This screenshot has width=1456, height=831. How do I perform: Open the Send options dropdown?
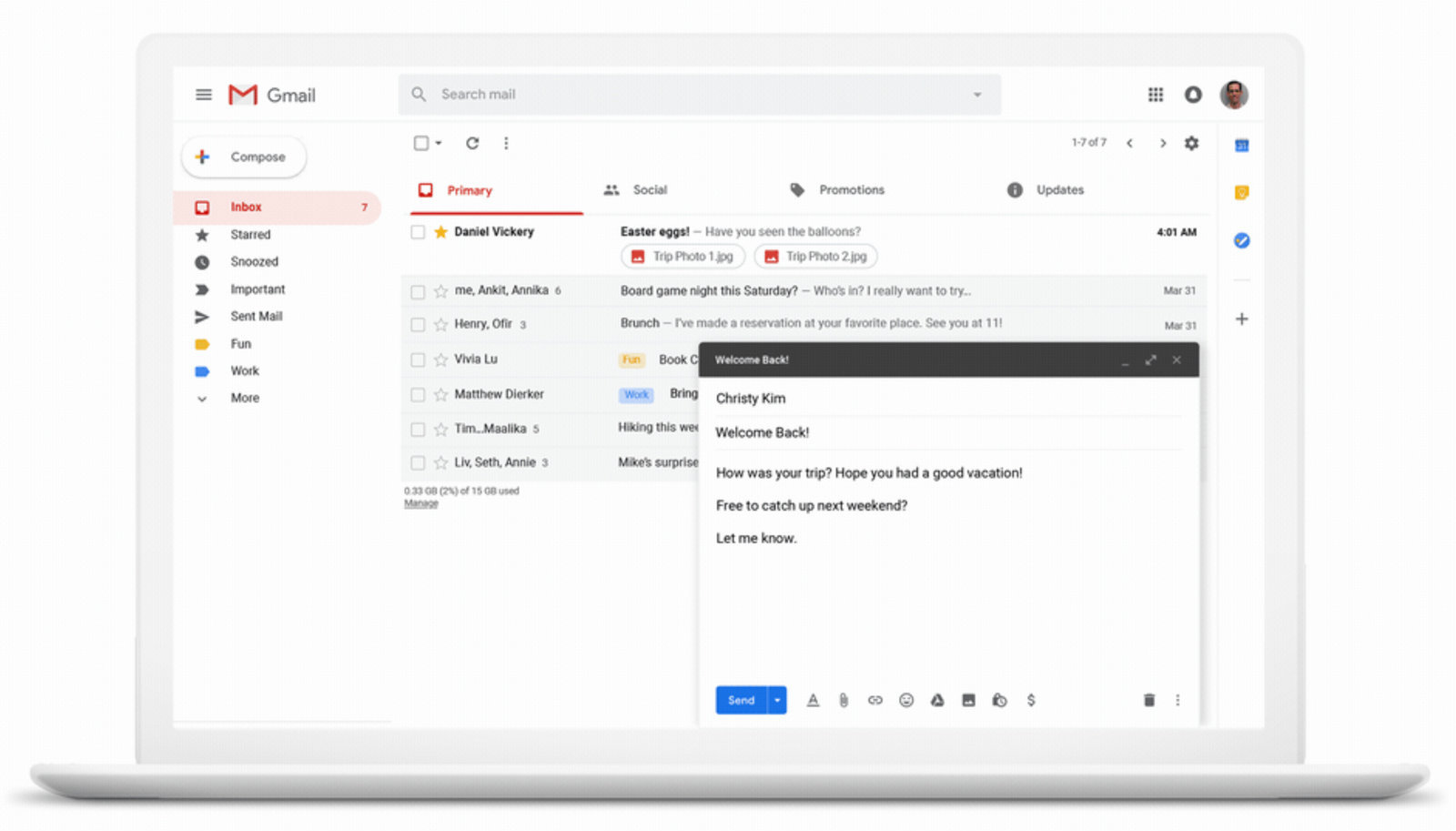point(778,700)
